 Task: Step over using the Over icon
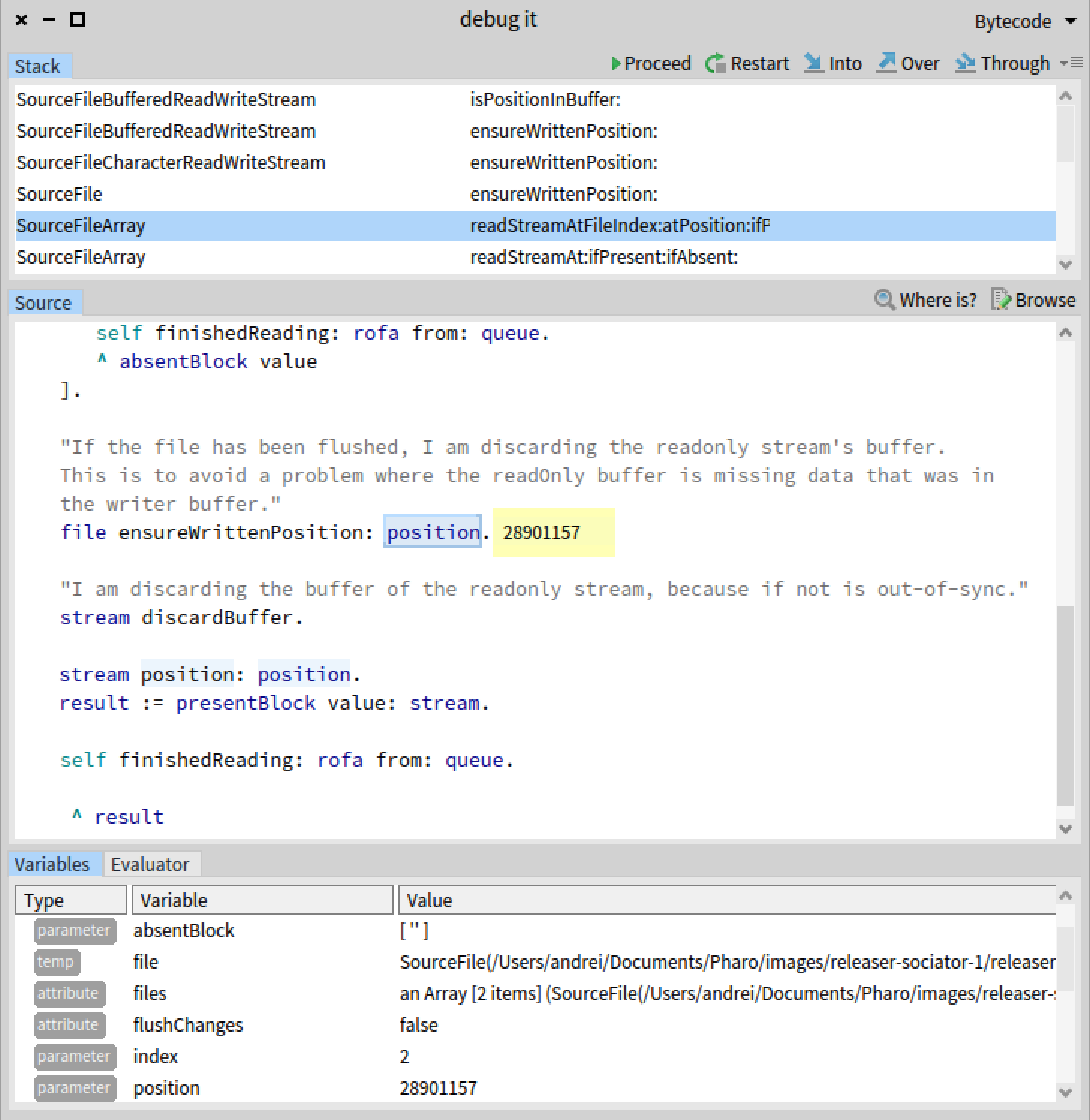pos(888,64)
